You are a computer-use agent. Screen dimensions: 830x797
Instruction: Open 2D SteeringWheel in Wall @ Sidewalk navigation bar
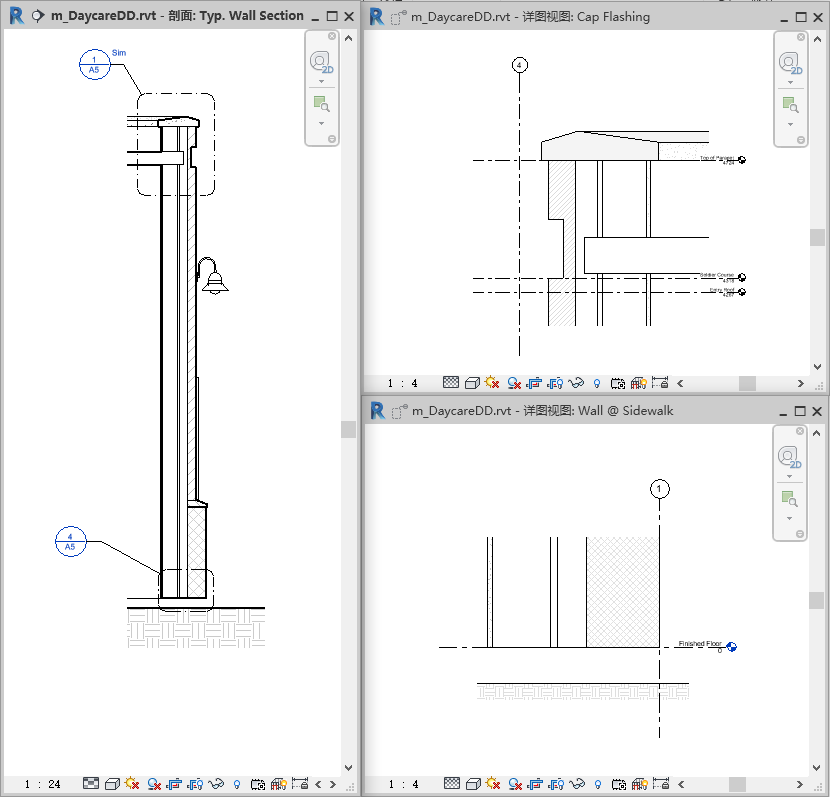(x=789, y=457)
